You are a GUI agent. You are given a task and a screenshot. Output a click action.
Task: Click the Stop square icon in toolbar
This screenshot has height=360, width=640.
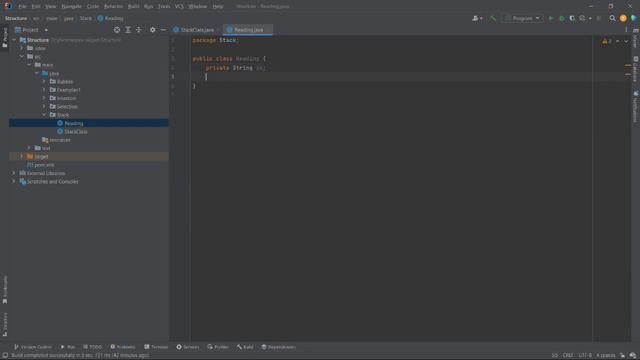pos(599,18)
